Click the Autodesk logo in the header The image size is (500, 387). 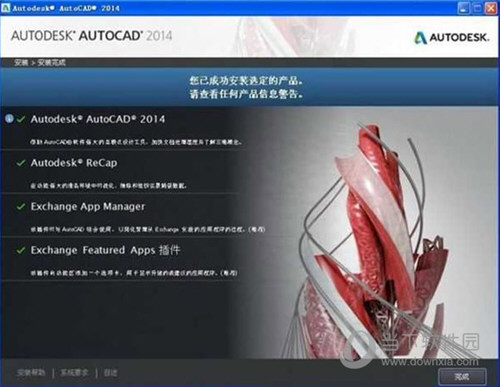(452, 37)
